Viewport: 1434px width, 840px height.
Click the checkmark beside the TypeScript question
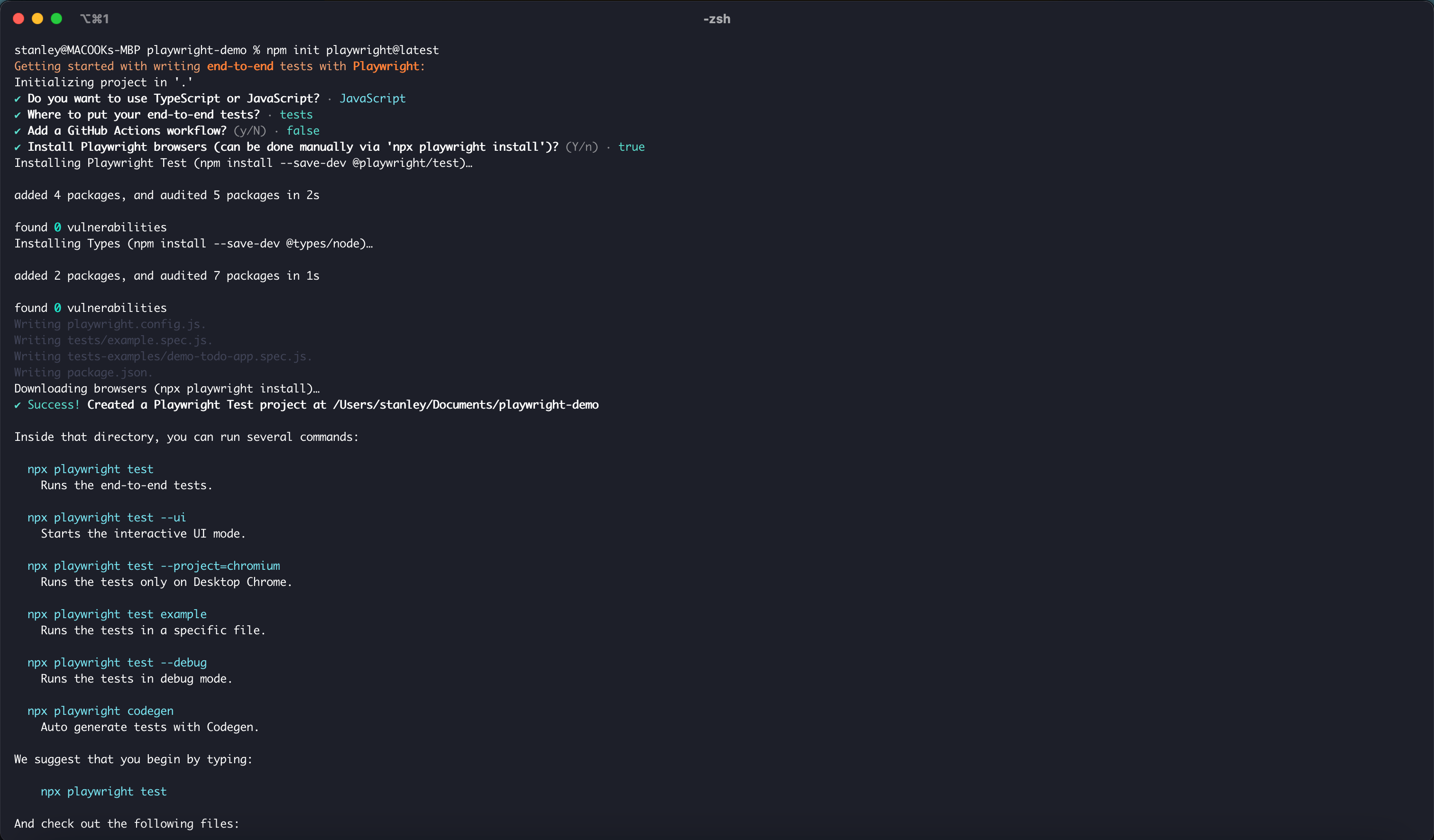coord(18,99)
